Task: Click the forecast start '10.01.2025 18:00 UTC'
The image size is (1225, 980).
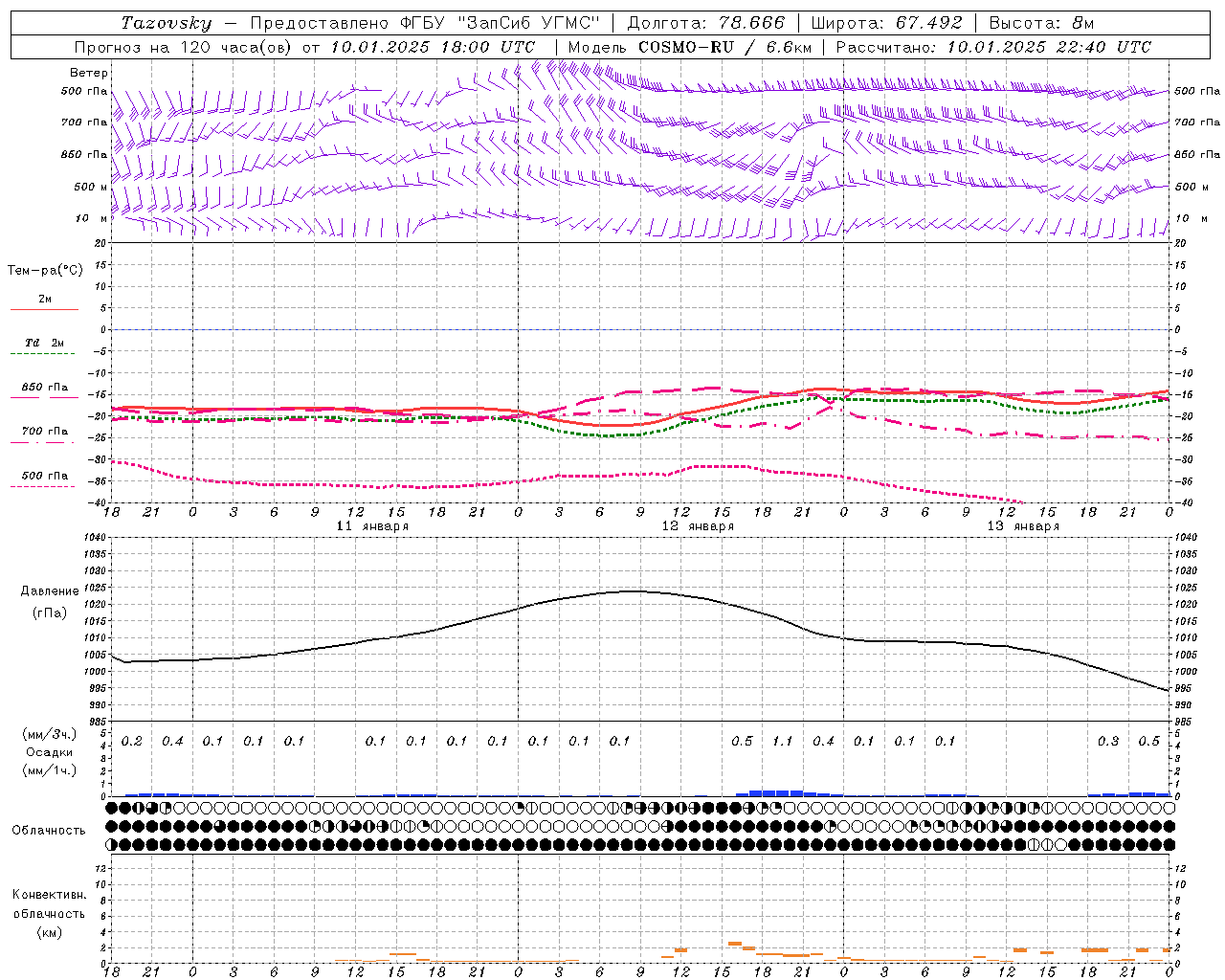Action: [433, 47]
